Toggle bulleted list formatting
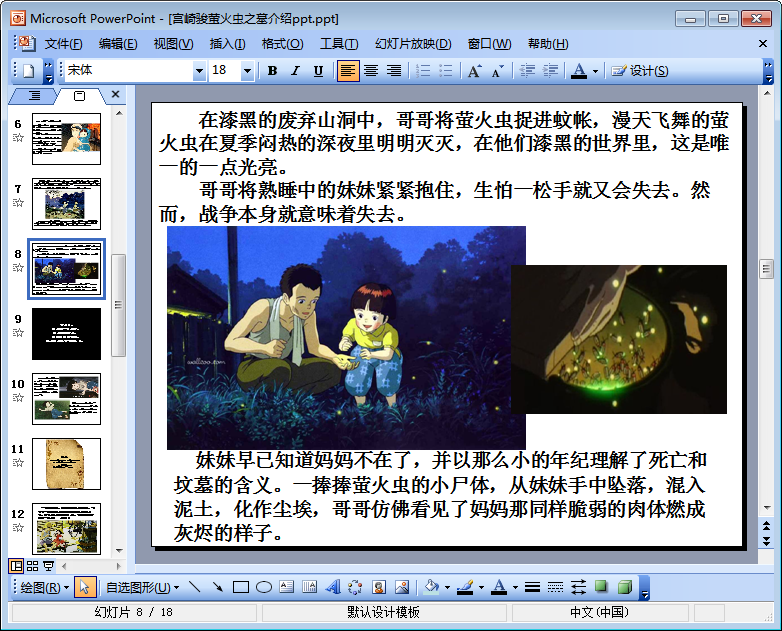This screenshot has height=631, width=782. tap(445, 71)
